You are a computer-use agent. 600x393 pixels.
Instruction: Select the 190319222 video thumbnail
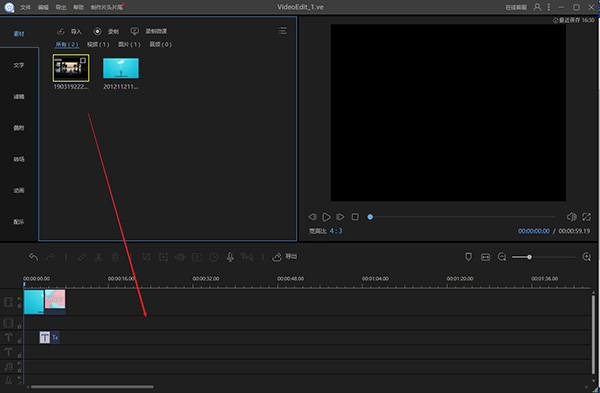(x=71, y=68)
